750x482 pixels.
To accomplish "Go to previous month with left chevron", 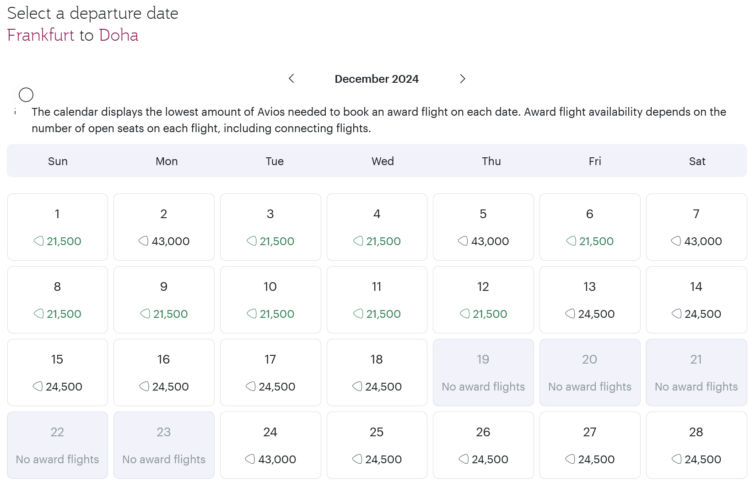I will (291, 79).
